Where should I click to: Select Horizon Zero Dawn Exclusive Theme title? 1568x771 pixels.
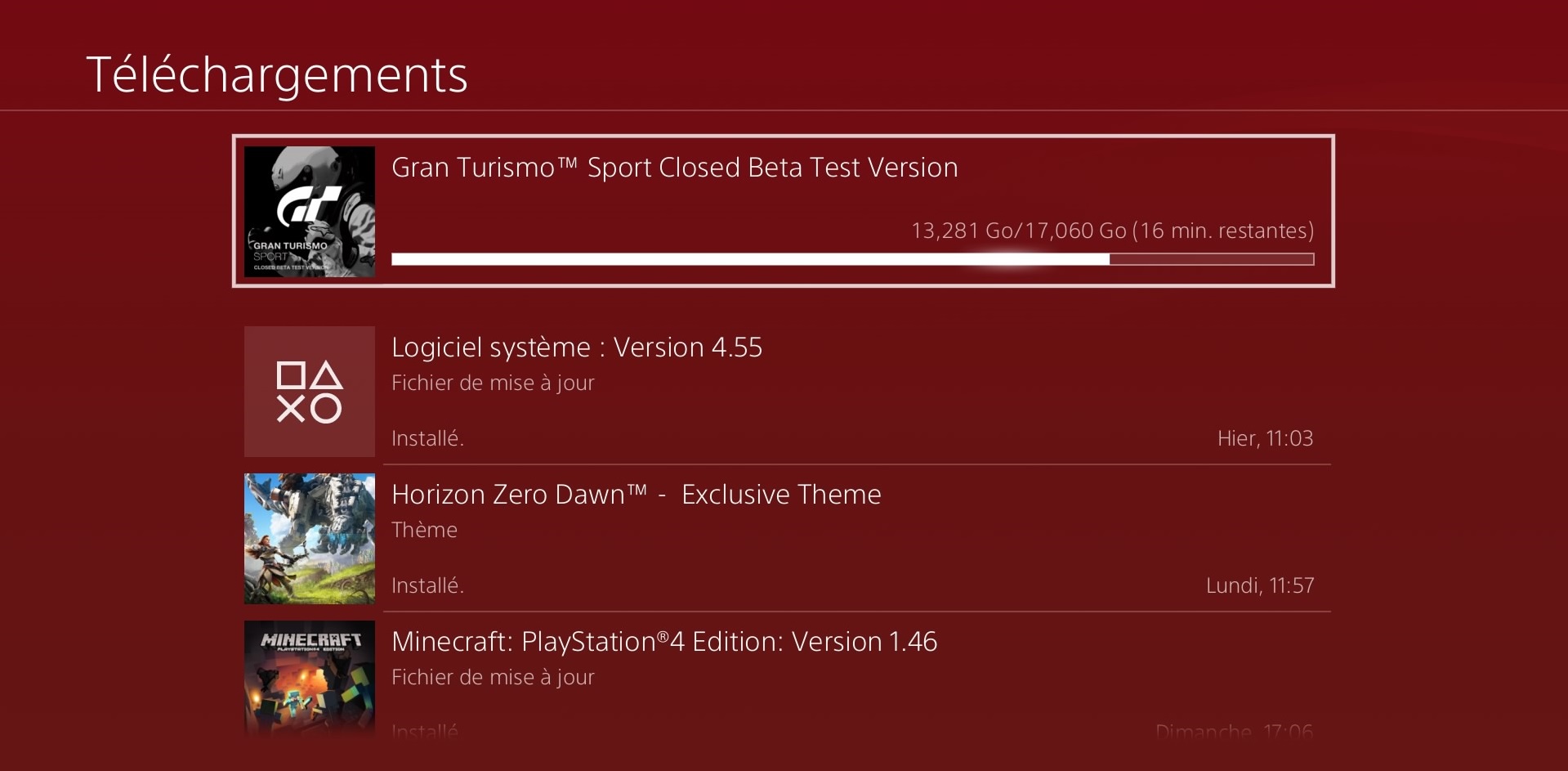[x=636, y=495]
